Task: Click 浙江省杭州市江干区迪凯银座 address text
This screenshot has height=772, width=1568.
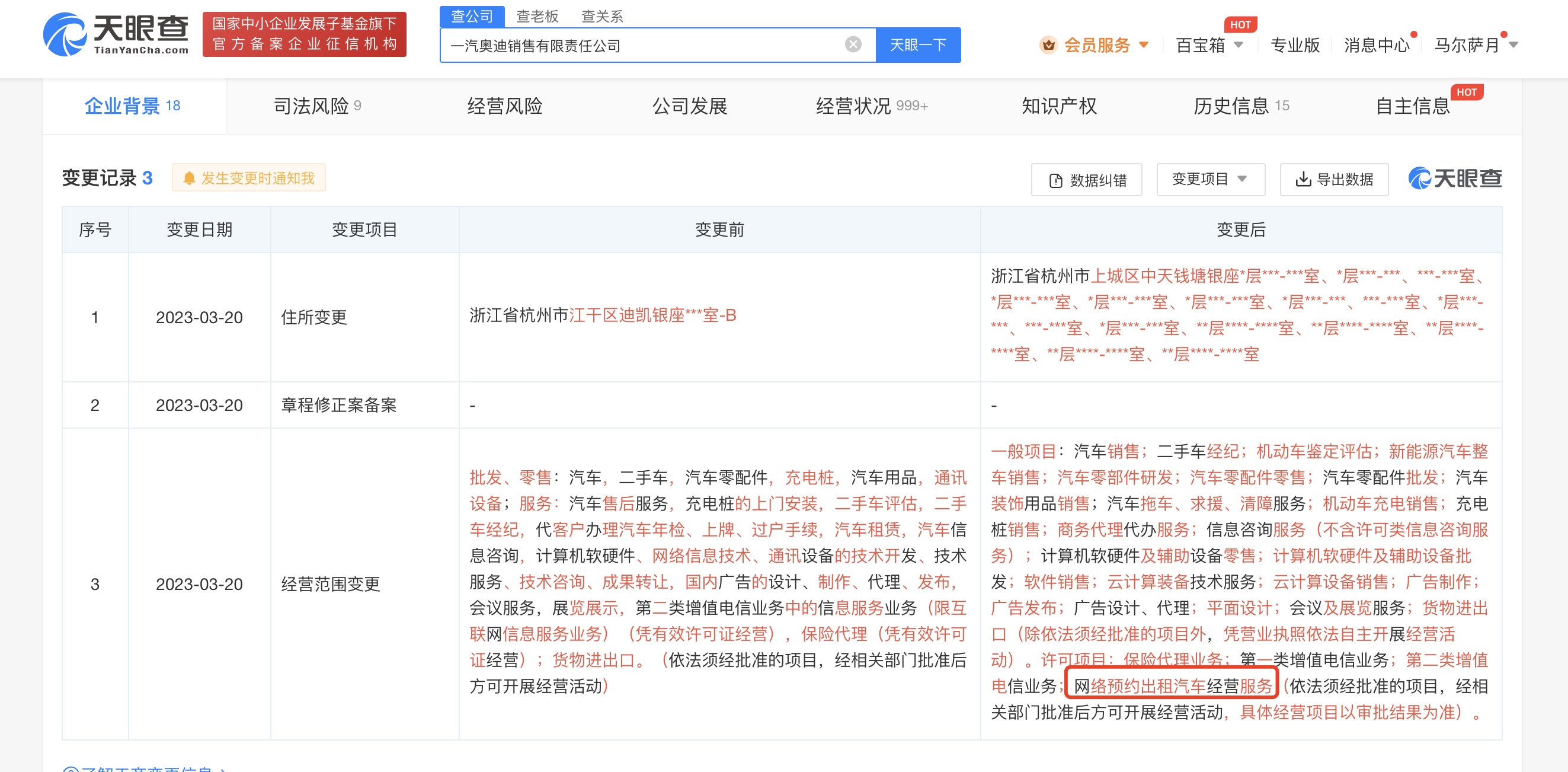Action: pyautogui.click(x=603, y=315)
